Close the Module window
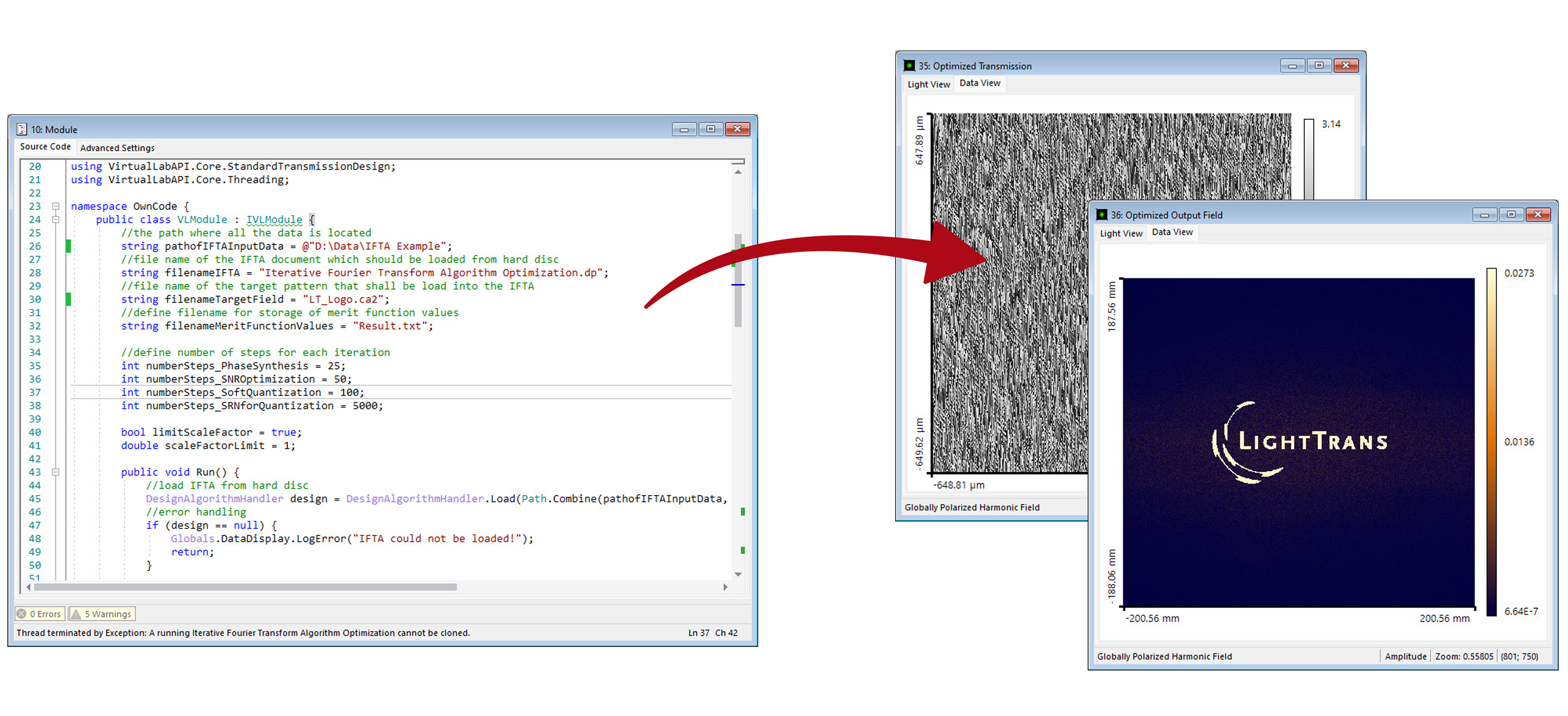Viewport: 1568px width, 716px height. pyautogui.click(x=737, y=129)
